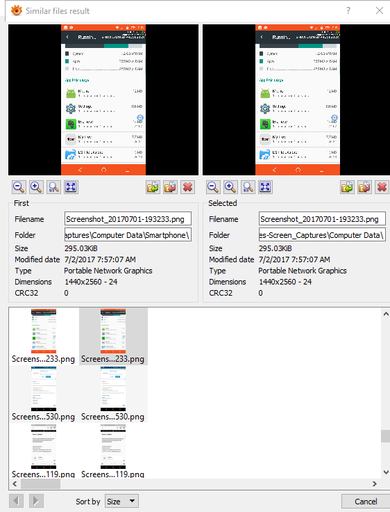The width and height of the screenshot is (390, 512).
Task: Set First preview to original size zoom
Action: click(53, 187)
